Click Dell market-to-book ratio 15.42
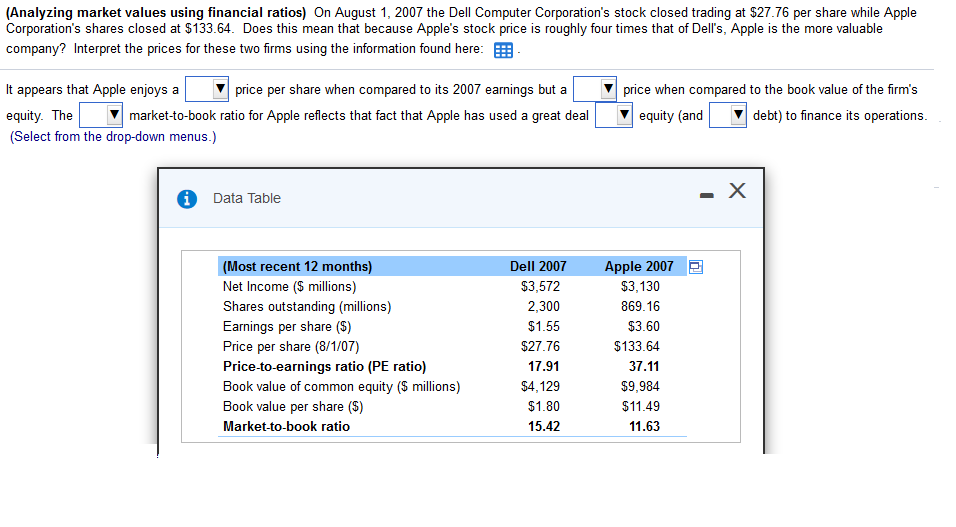Viewport: 956px width, 527px height. click(544, 426)
